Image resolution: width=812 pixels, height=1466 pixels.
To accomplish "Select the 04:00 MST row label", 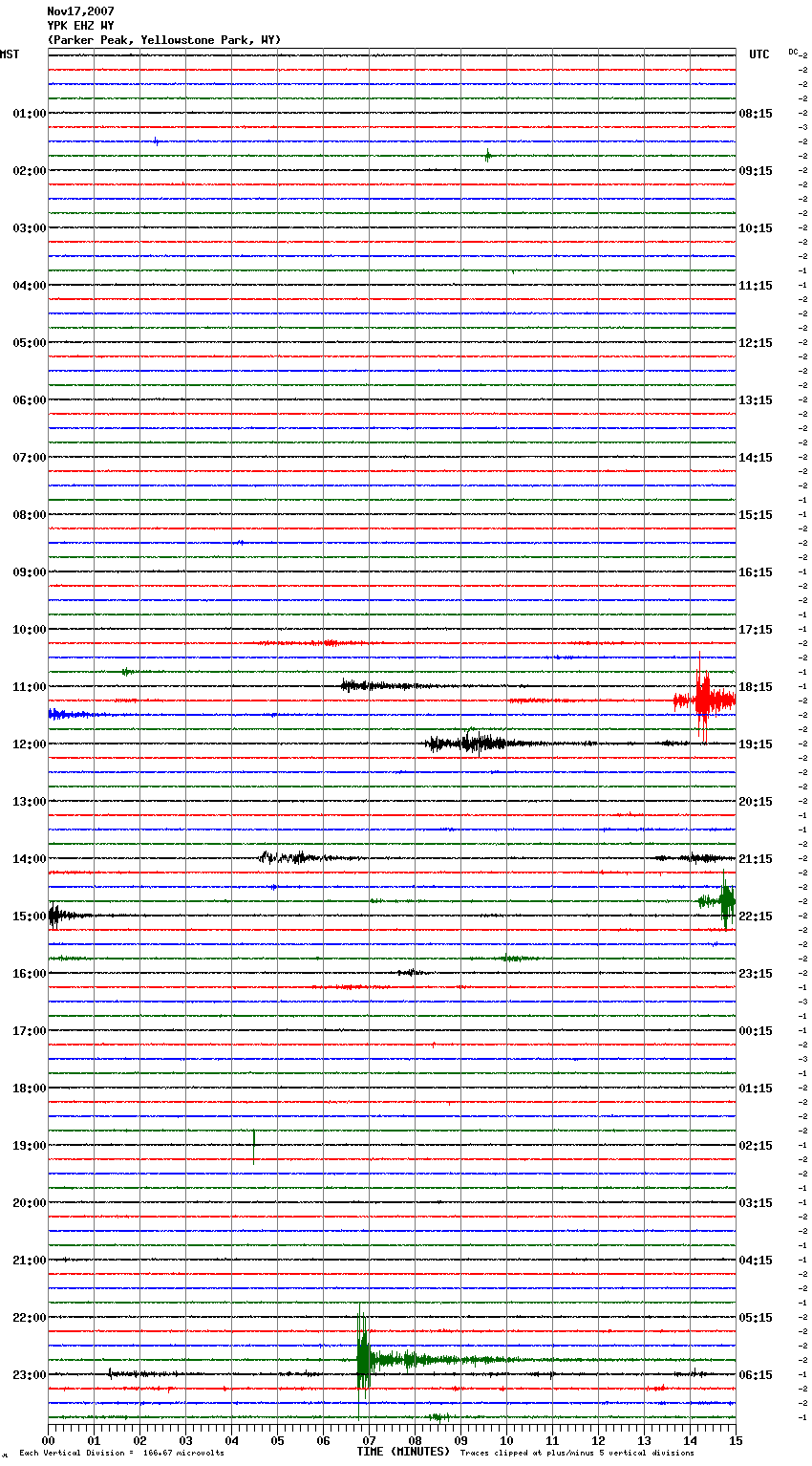I will point(30,286).
